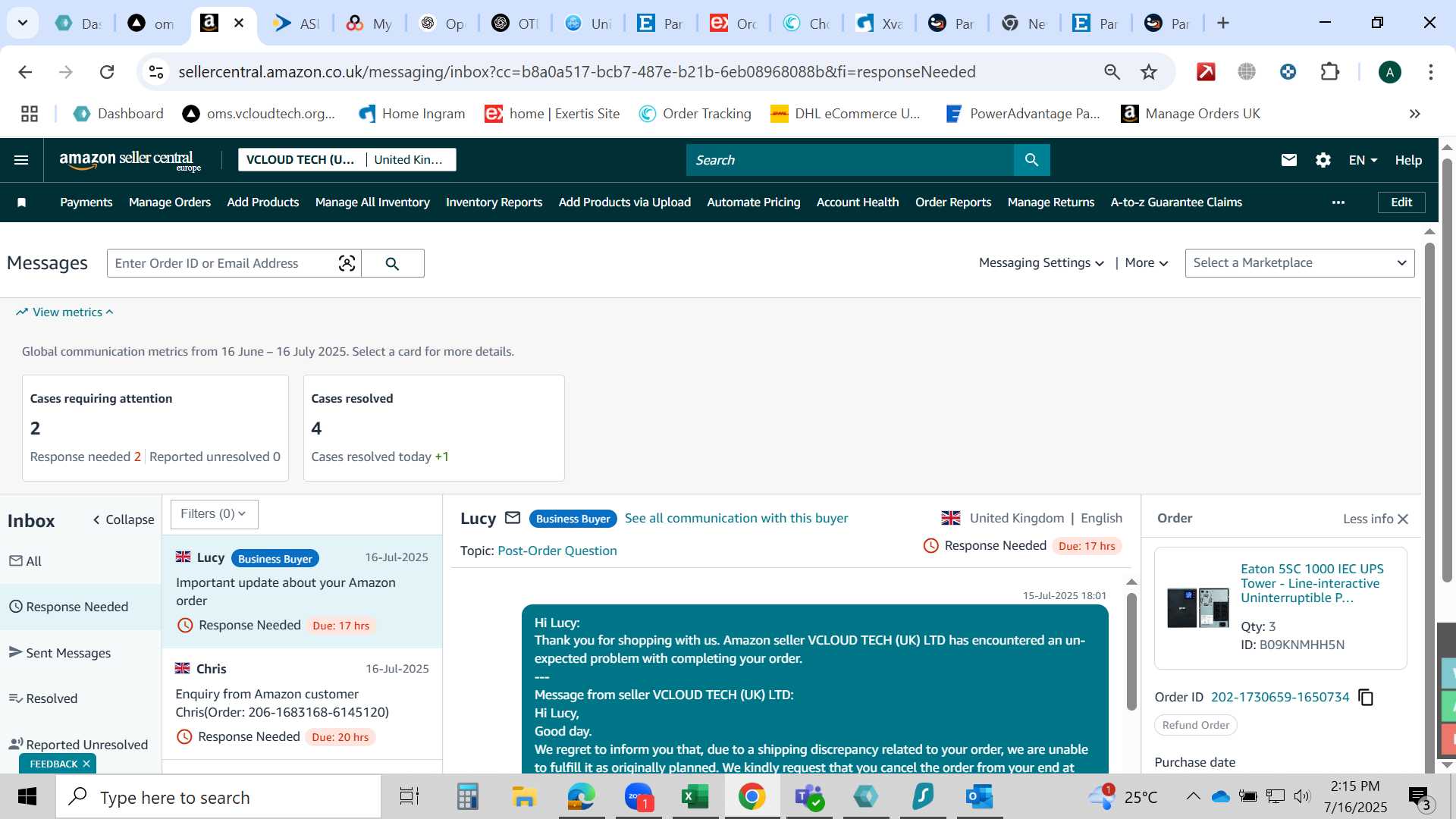The width and height of the screenshot is (1456, 819).
Task: Select the Cases resolved card
Action: click(x=434, y=428)
